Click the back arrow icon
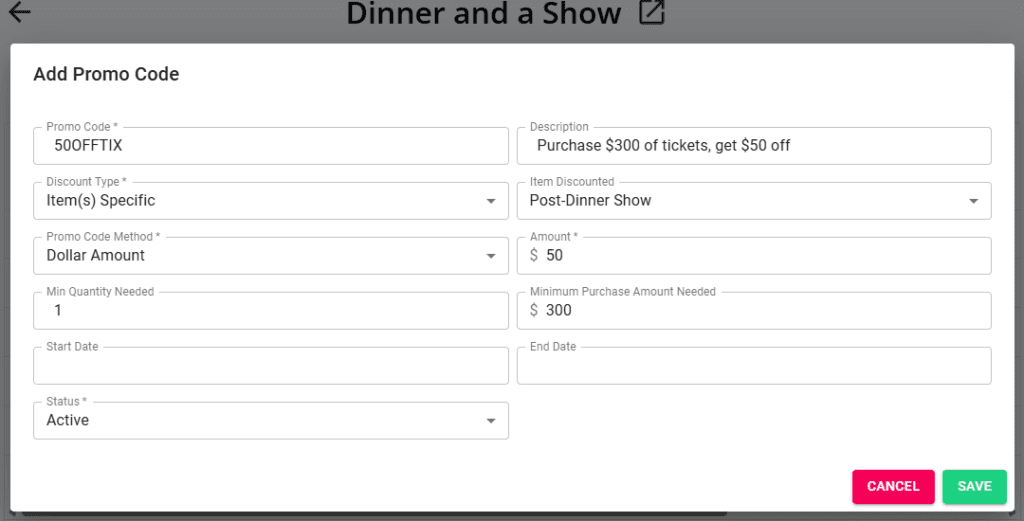 point(20,12)
